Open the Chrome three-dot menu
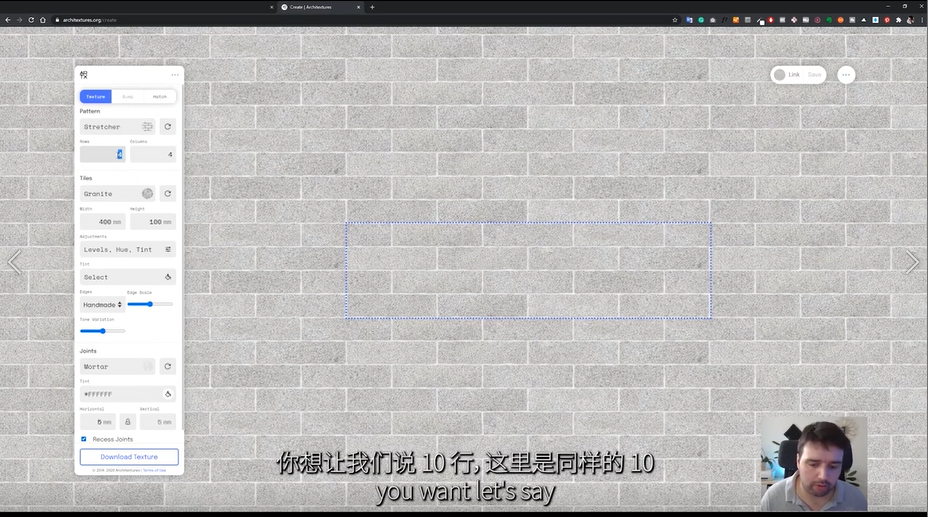The image size is (928, 517). (921, 20)
